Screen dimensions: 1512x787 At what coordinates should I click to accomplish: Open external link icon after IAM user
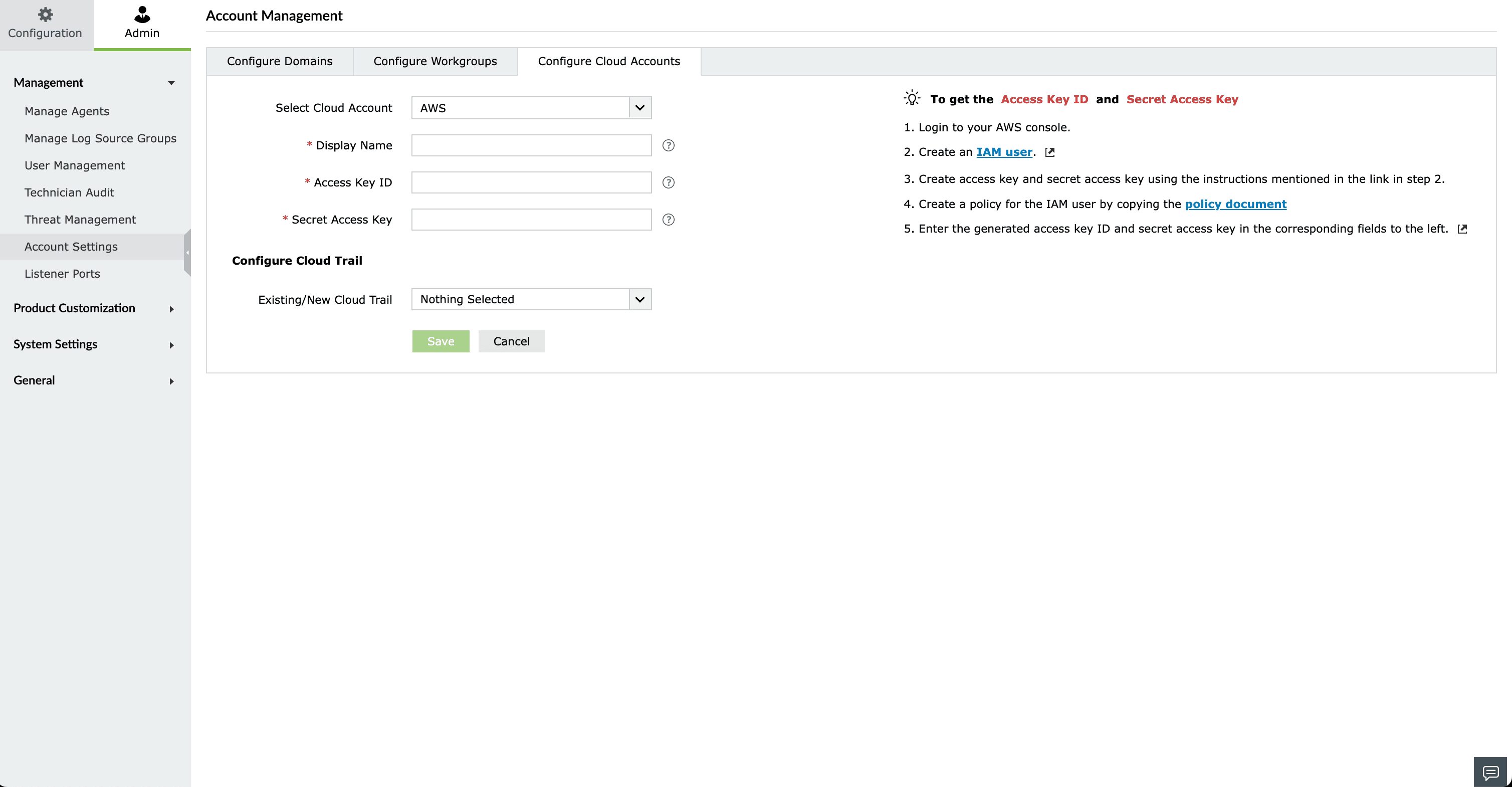(1050, 152)
